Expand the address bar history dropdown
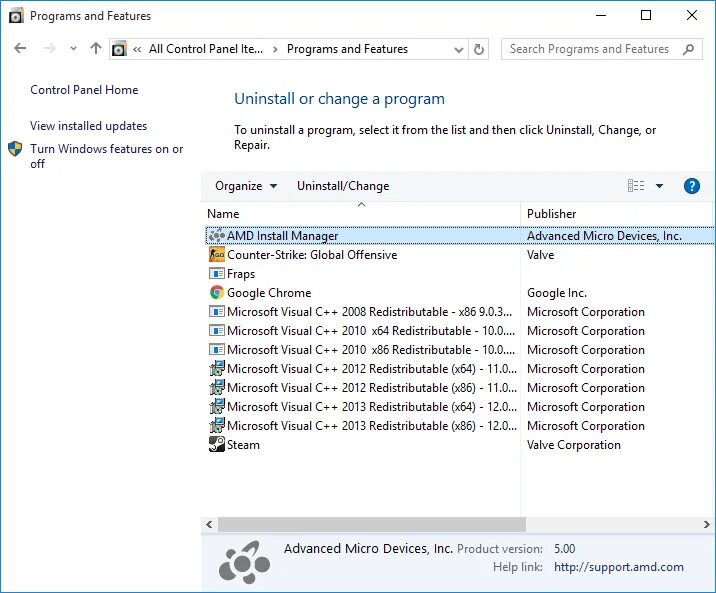The width and height of the screenshot is (716, 593). click(x=459, y=49)
